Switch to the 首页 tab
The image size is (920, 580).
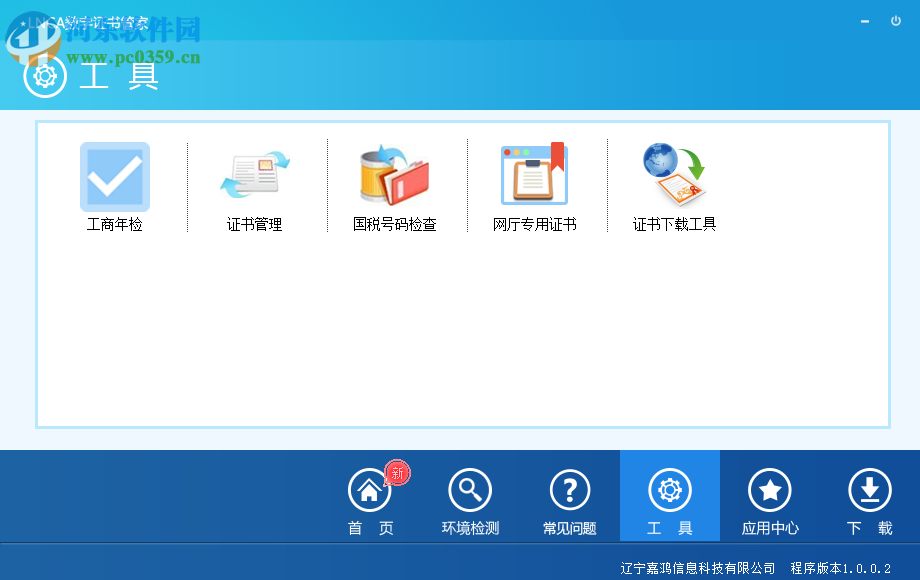tap(369, 527)
